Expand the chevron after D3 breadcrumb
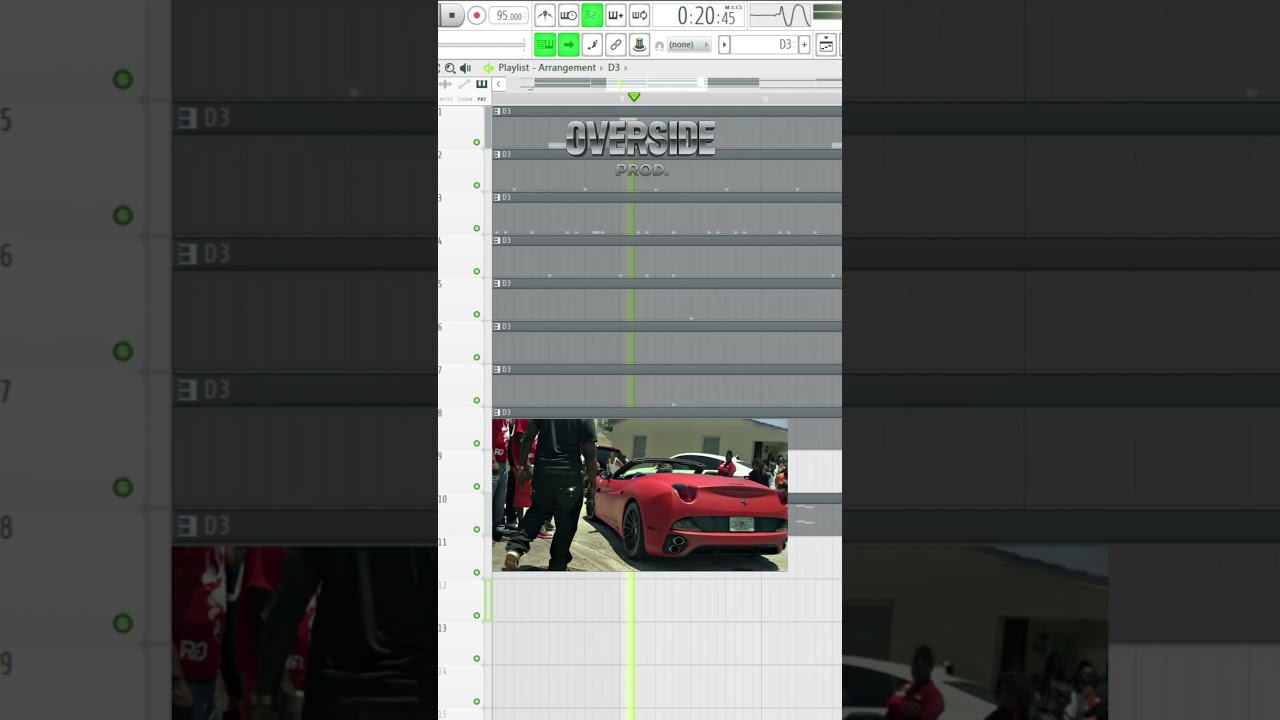1280x720 pixels. point(626,68)
